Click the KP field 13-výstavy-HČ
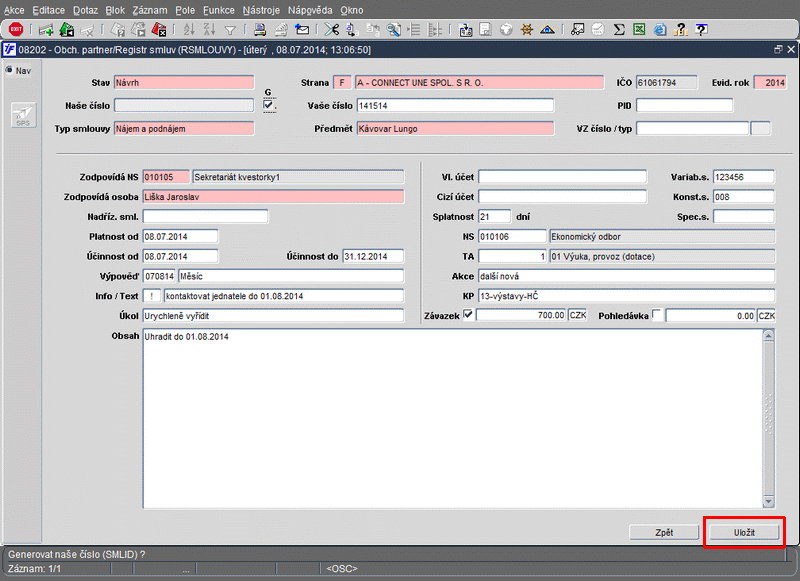 tap(627, 296)
